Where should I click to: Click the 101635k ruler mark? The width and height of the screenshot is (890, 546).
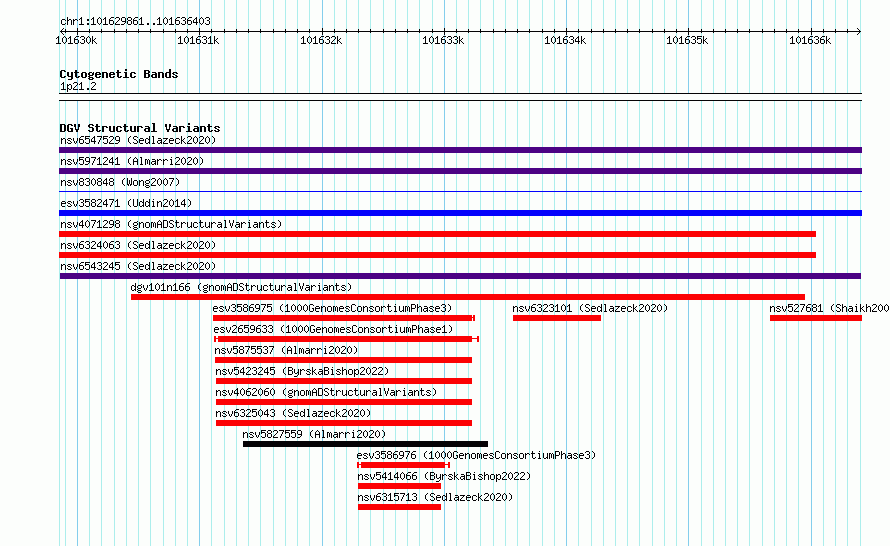point(687,40)
